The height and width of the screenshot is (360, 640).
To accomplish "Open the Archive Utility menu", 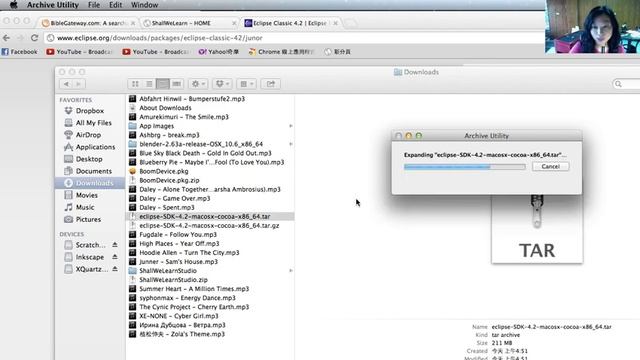I will click(53, 5).
